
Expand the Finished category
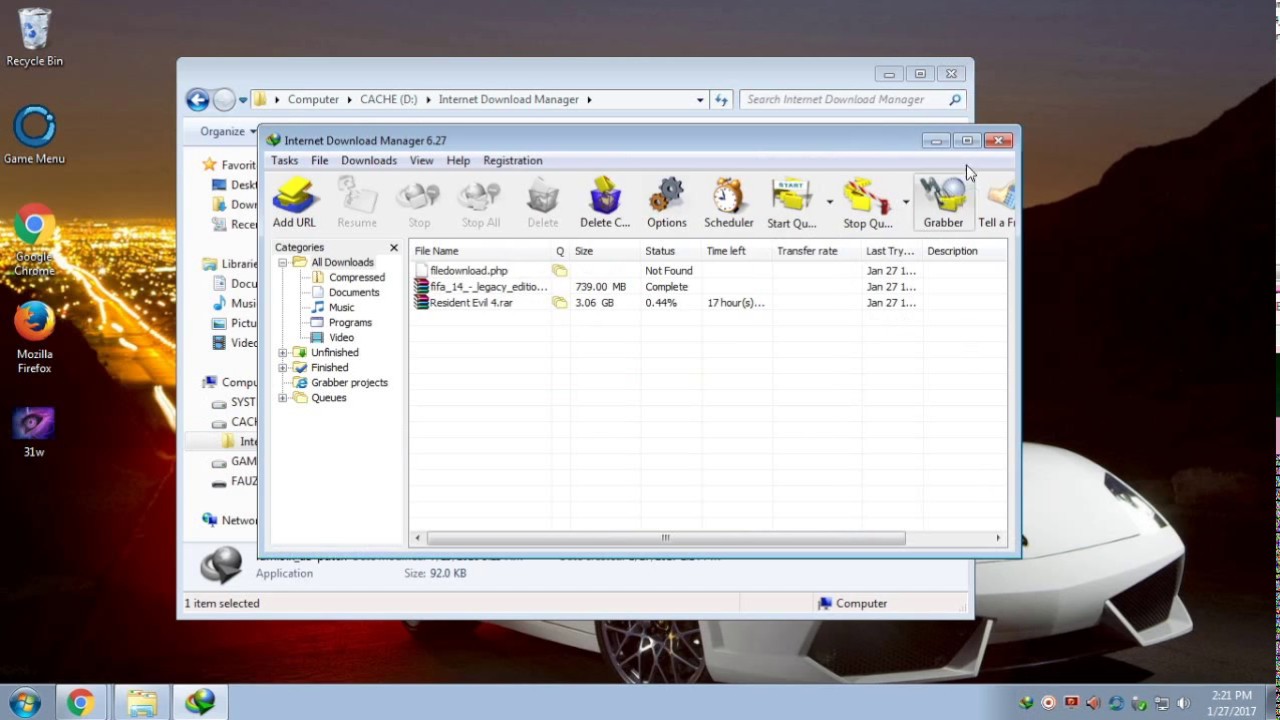283,367
